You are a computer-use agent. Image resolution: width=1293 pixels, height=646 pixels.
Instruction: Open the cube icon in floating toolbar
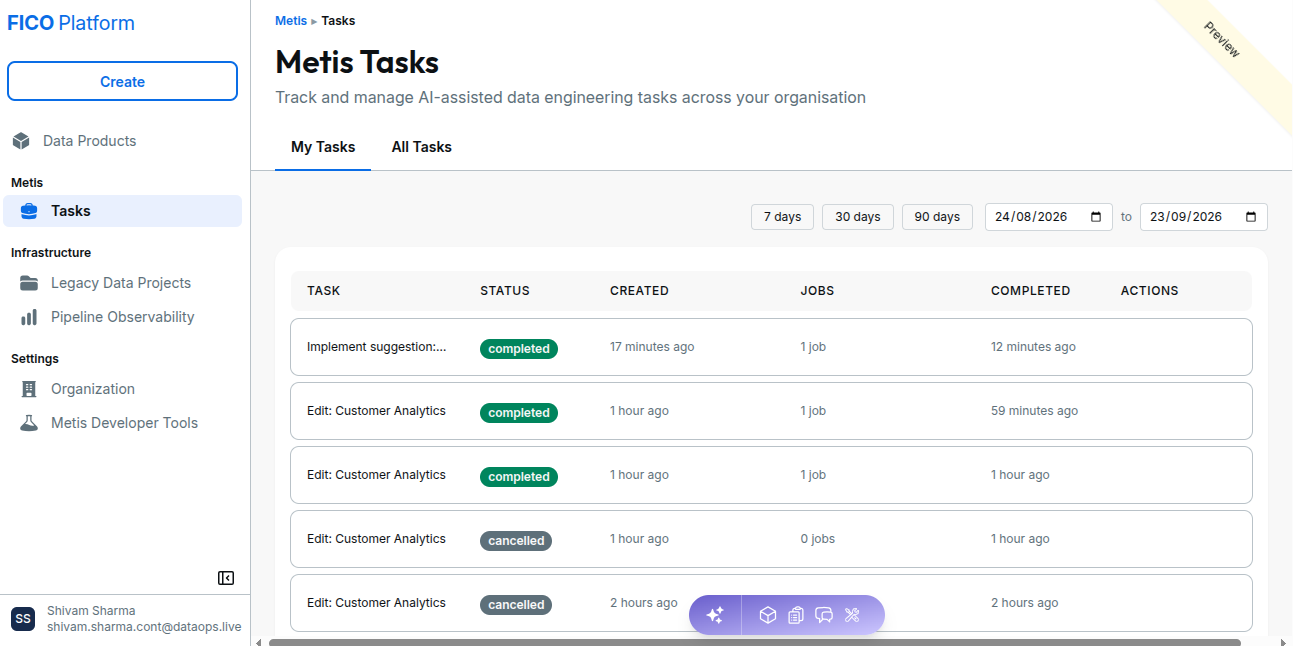pos(768,615)
